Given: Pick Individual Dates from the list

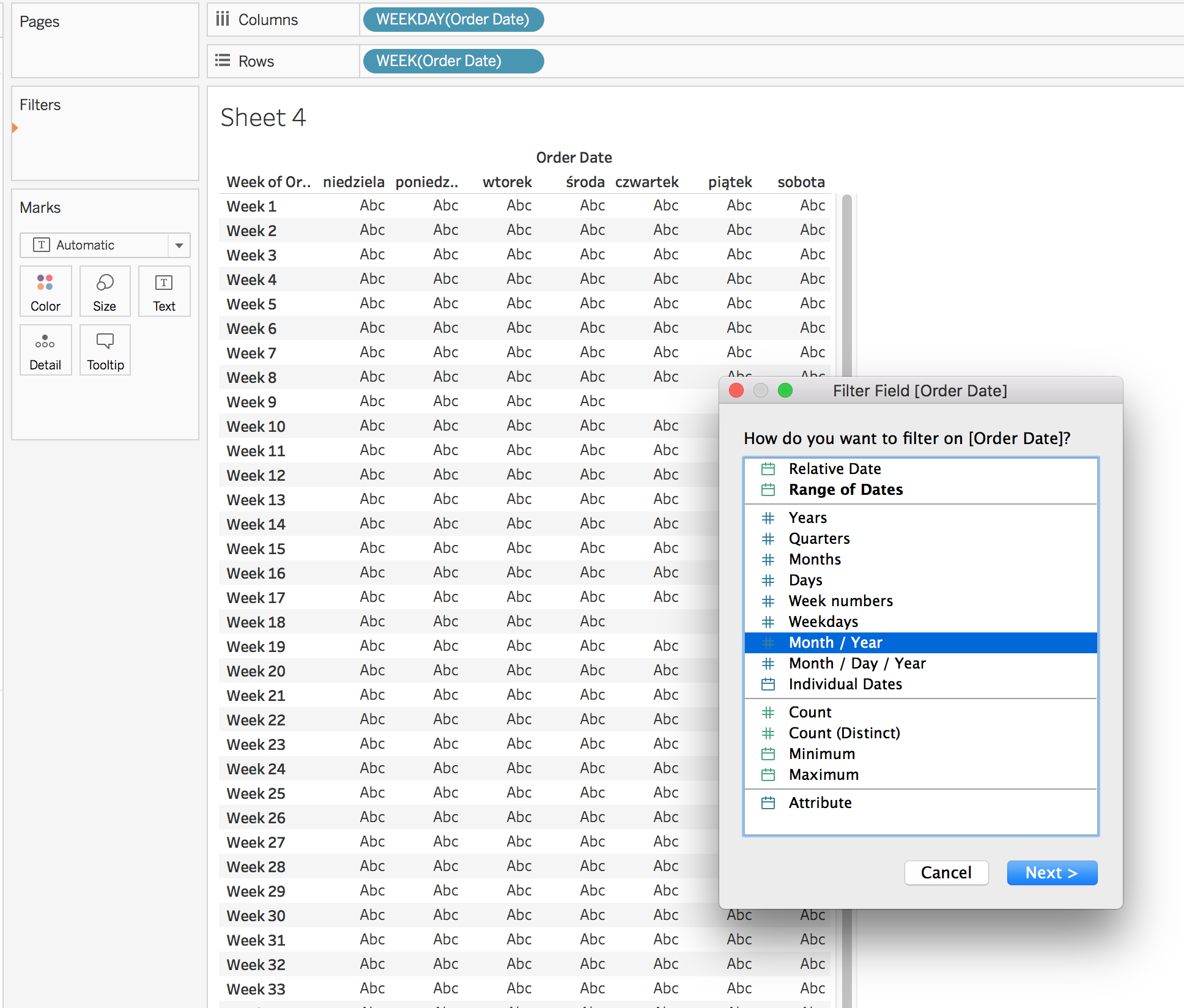Looking at the screenshot, I should (x=845, y=684).
